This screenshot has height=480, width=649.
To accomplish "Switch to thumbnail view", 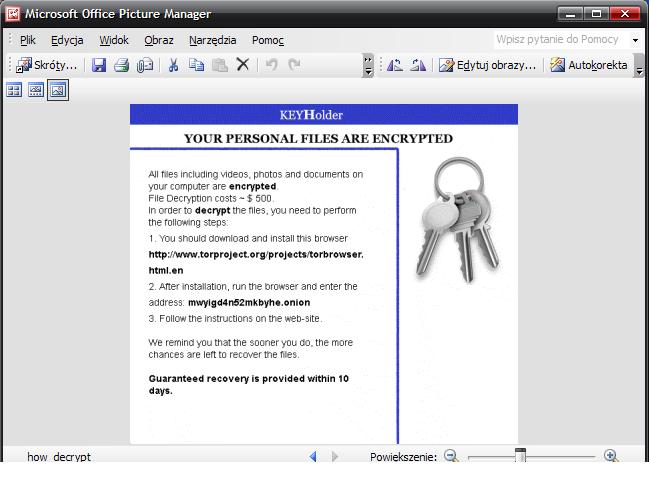I will pos(14,90).
